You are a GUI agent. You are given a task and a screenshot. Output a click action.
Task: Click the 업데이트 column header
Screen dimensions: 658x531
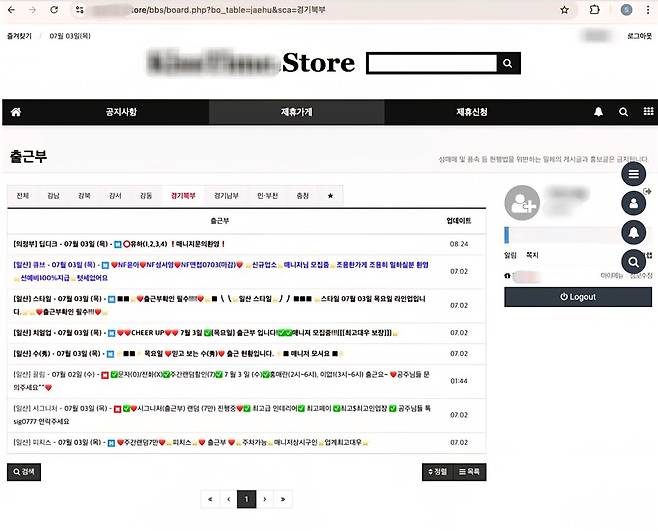point(459,220)
